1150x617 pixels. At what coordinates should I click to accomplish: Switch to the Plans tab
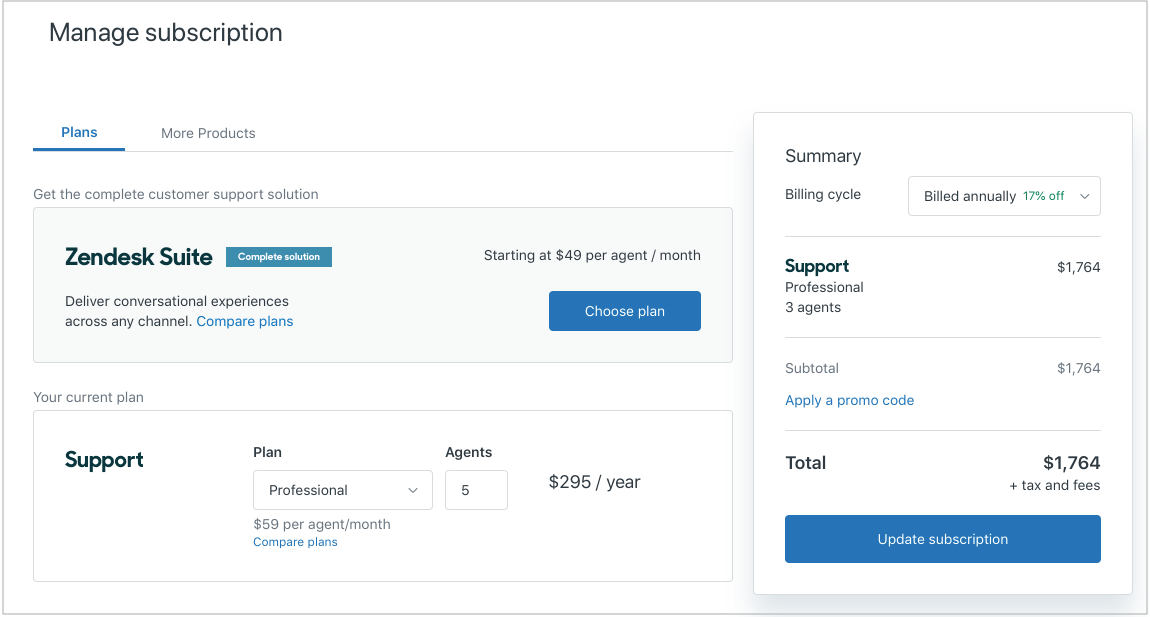78,131
